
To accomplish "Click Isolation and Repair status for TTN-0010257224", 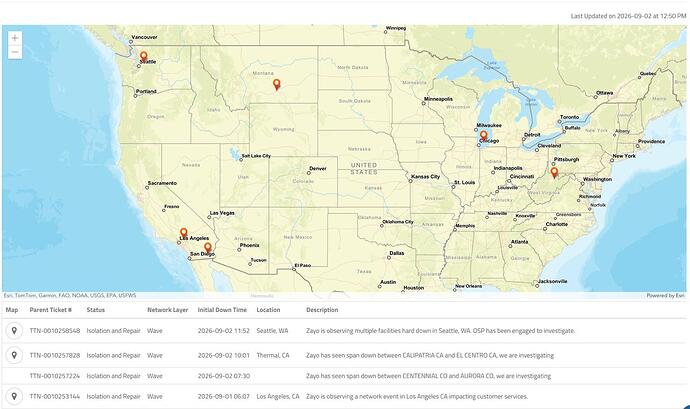I will click(x=114, y=376).
